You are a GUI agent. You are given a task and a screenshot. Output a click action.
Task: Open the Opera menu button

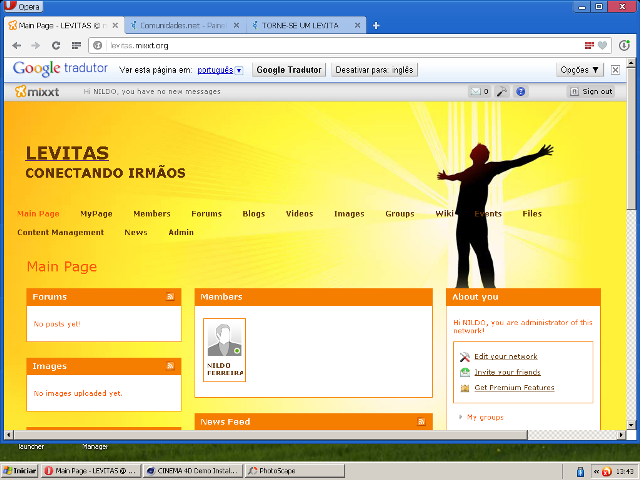pyautogui.click(x=23, y=7)
